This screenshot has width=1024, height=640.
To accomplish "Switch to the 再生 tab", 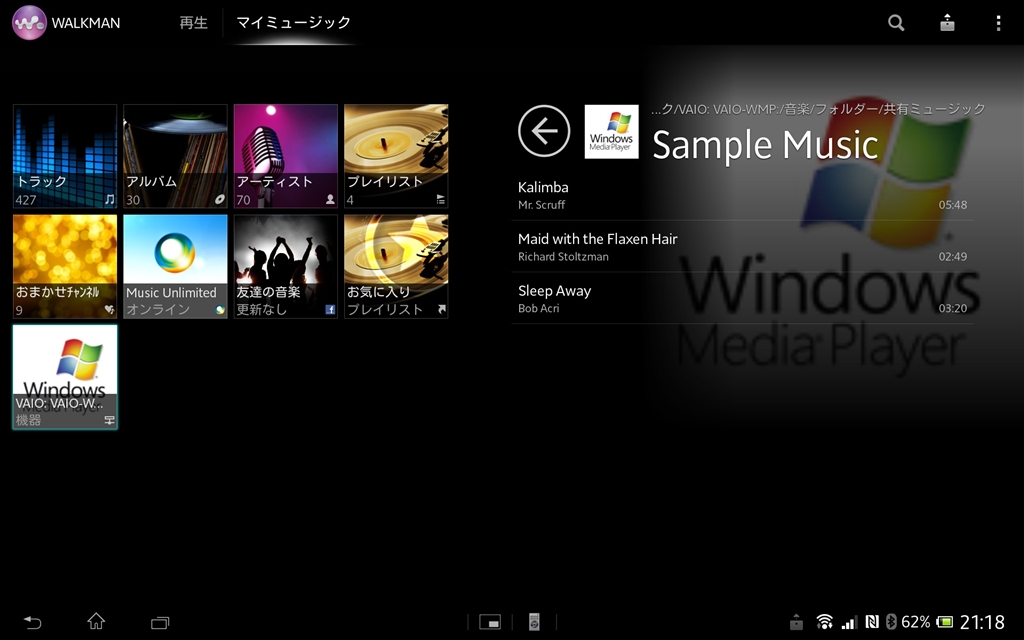I will click(193, 23).
